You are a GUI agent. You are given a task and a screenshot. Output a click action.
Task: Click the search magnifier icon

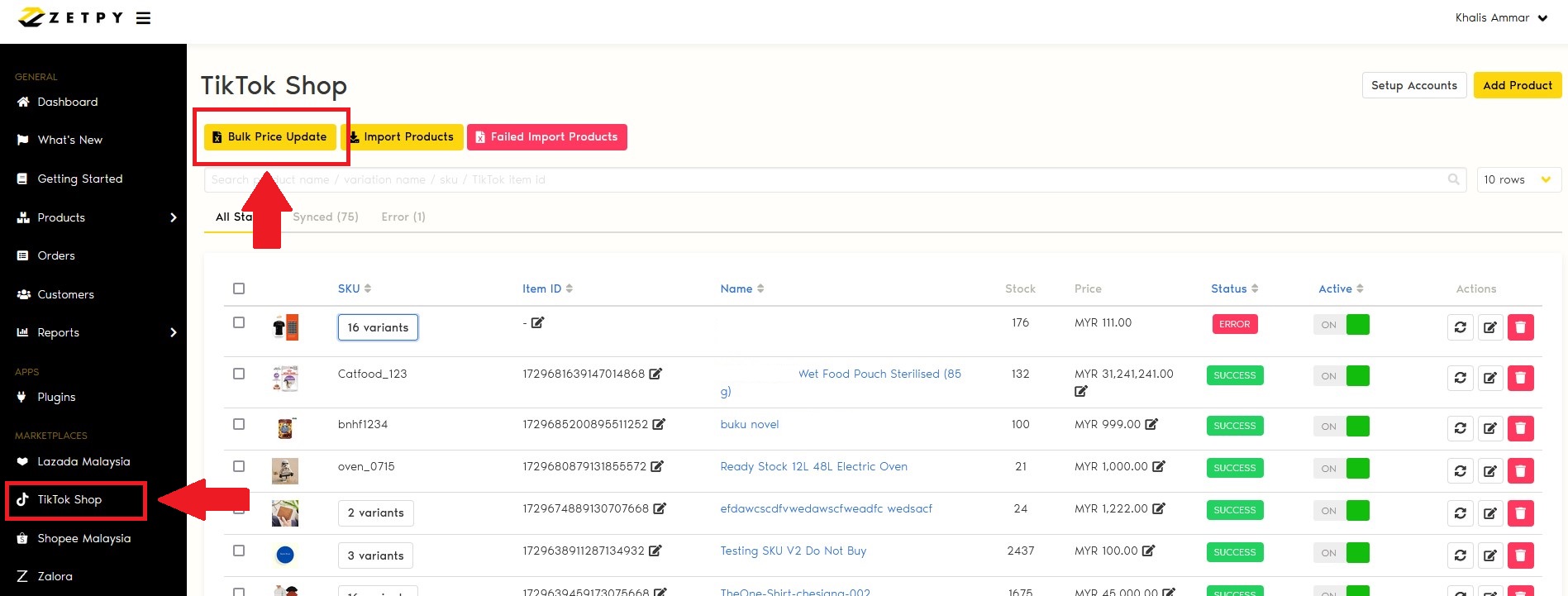point(1454,179)
